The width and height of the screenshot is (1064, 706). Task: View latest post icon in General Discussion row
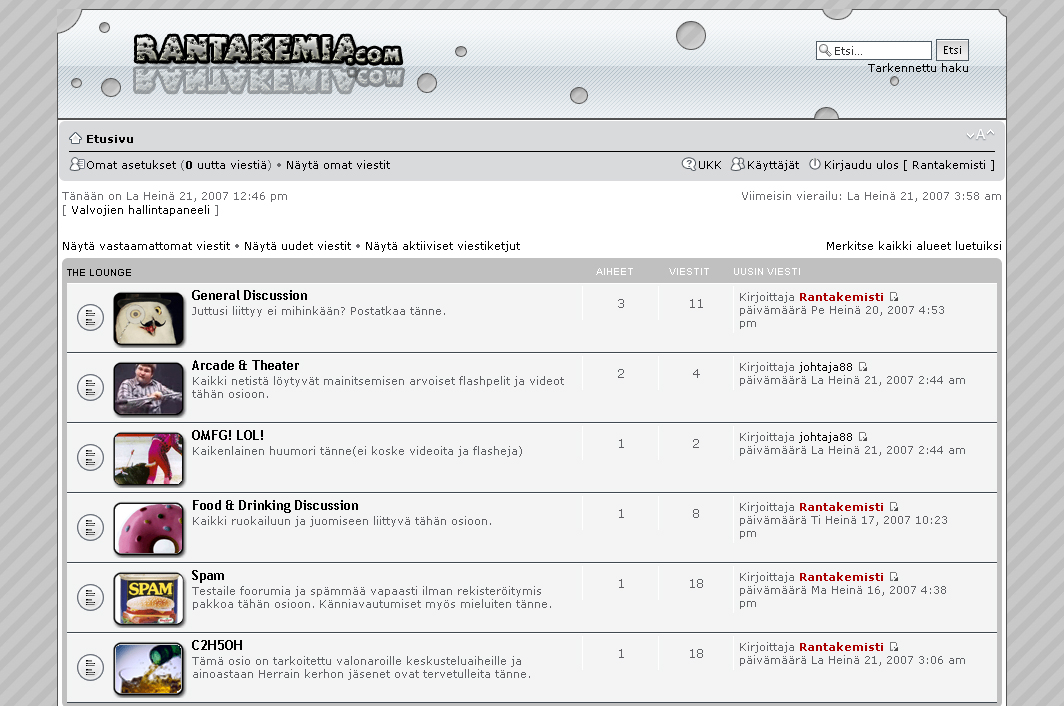click(894, 297)
